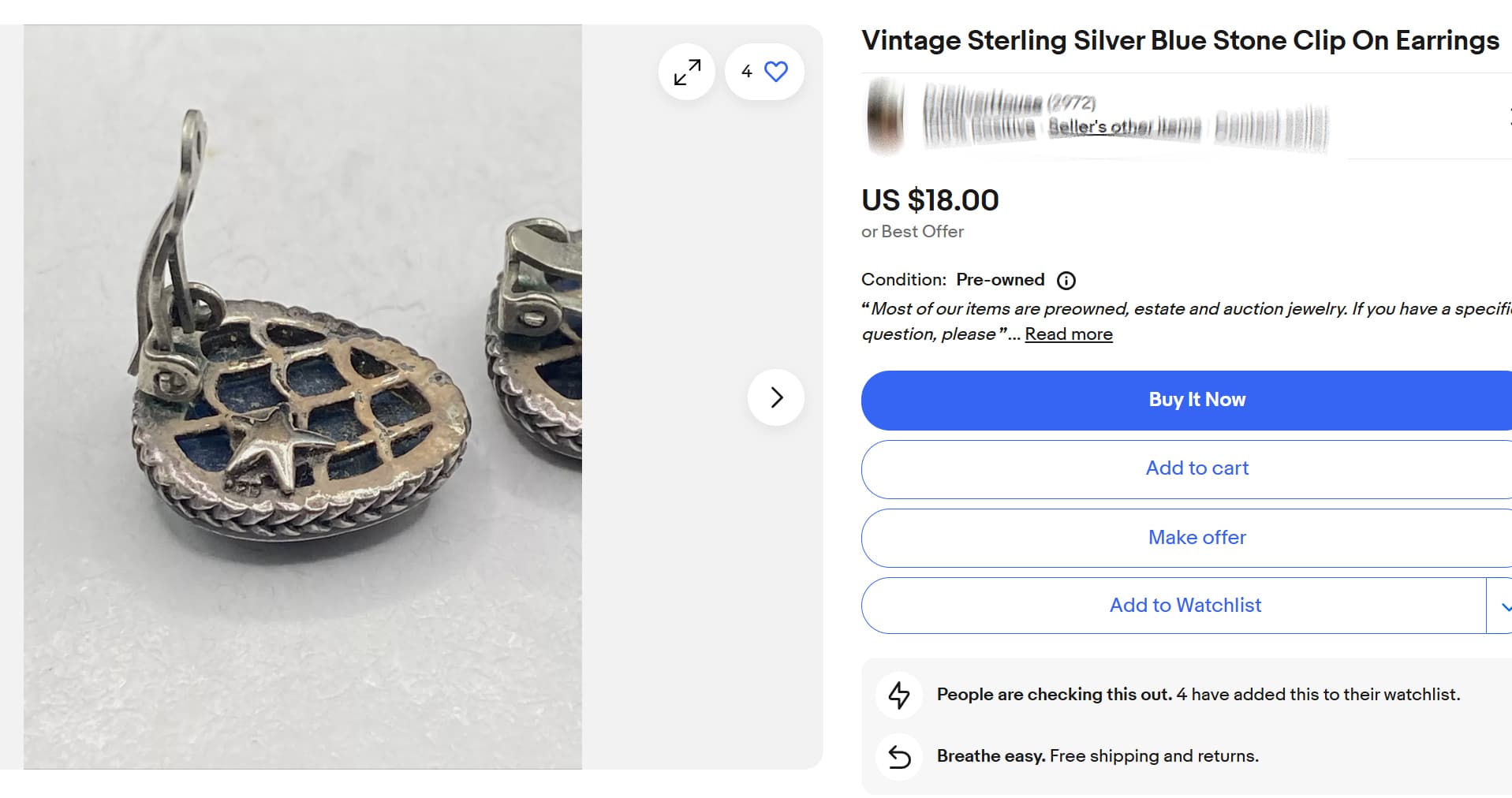Click the lightning bolt icon

pyautogui.click(x=899, y=695)
